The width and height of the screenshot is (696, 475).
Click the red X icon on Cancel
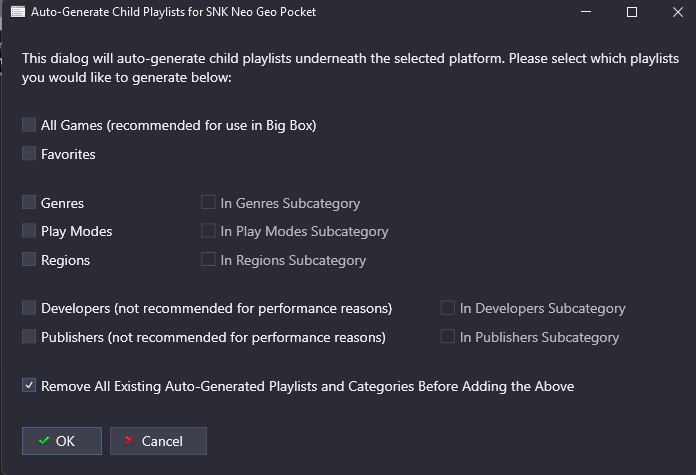pos(130,440)
